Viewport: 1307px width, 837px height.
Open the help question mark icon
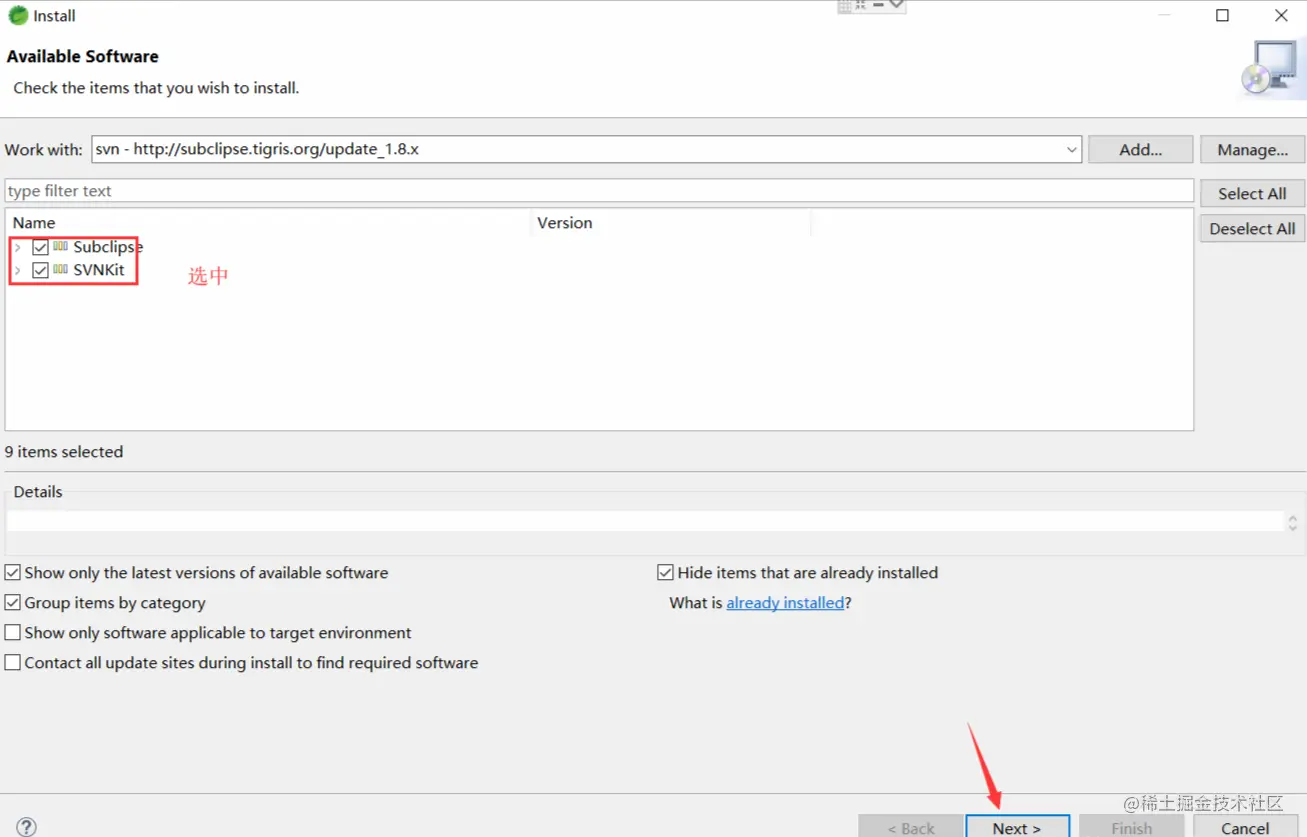tap(27, 827)
